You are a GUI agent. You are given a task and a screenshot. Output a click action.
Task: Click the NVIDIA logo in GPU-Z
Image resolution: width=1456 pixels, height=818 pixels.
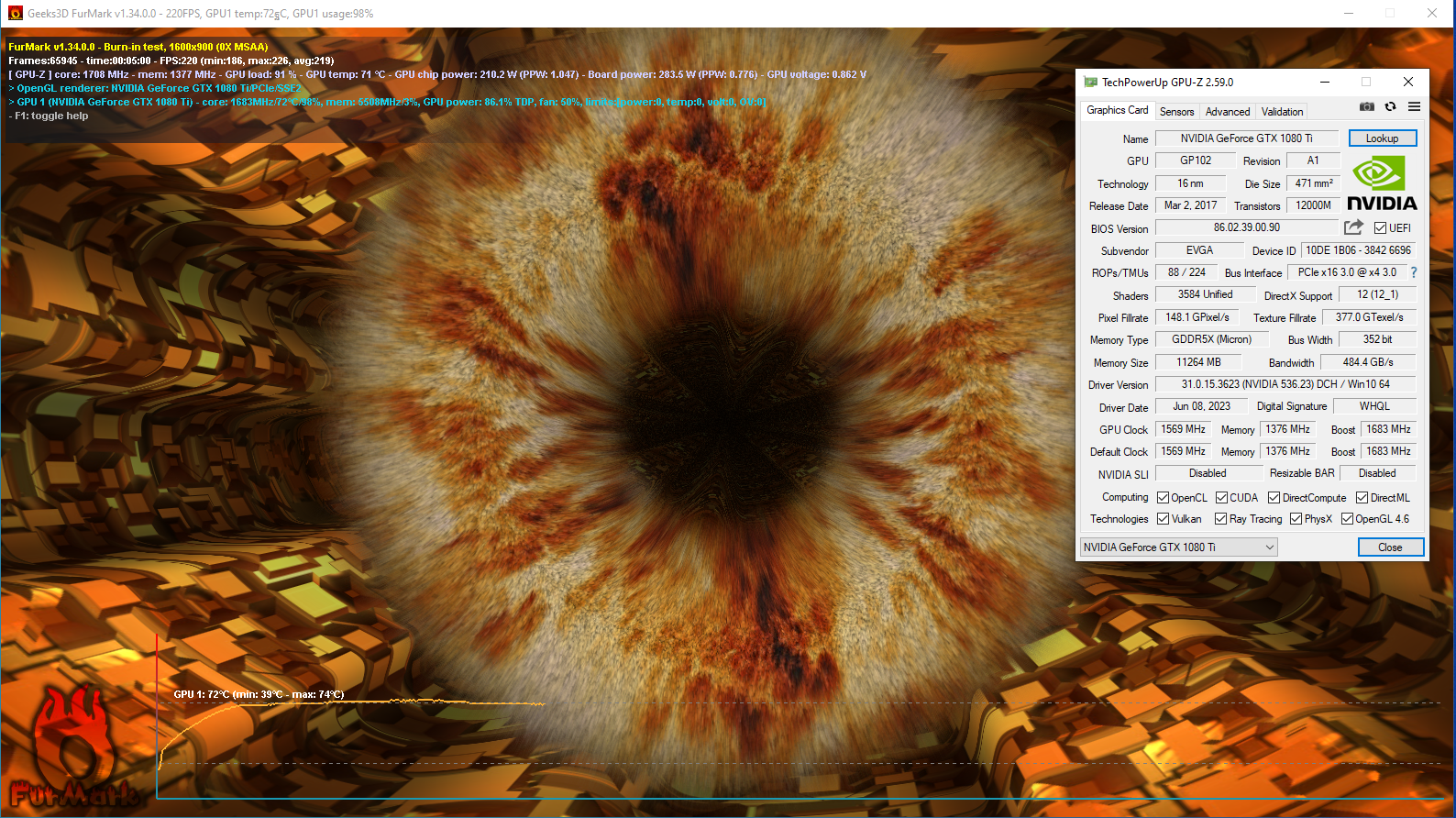pos(1382,184)
